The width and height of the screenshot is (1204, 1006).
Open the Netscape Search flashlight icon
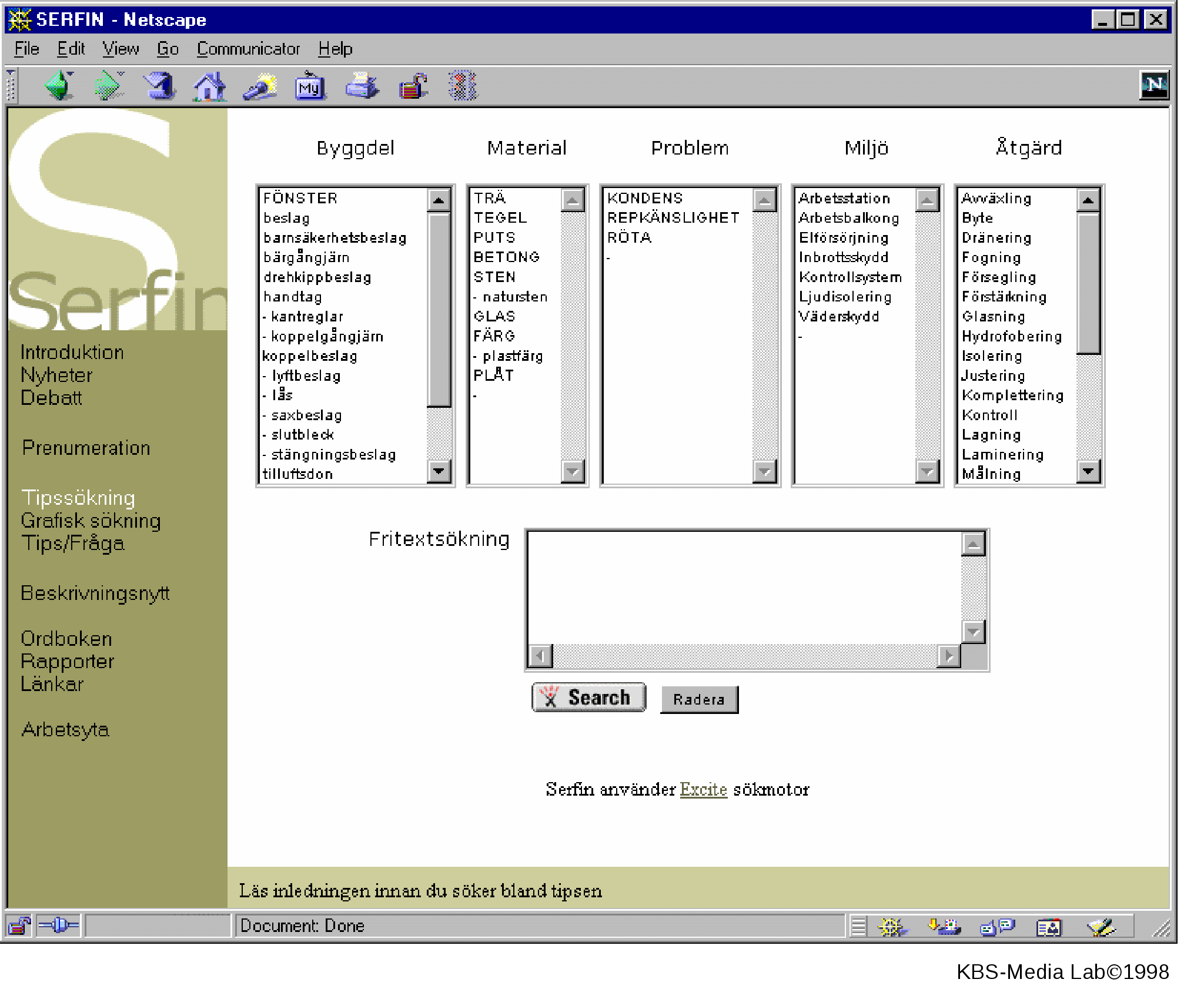[260, 86]
